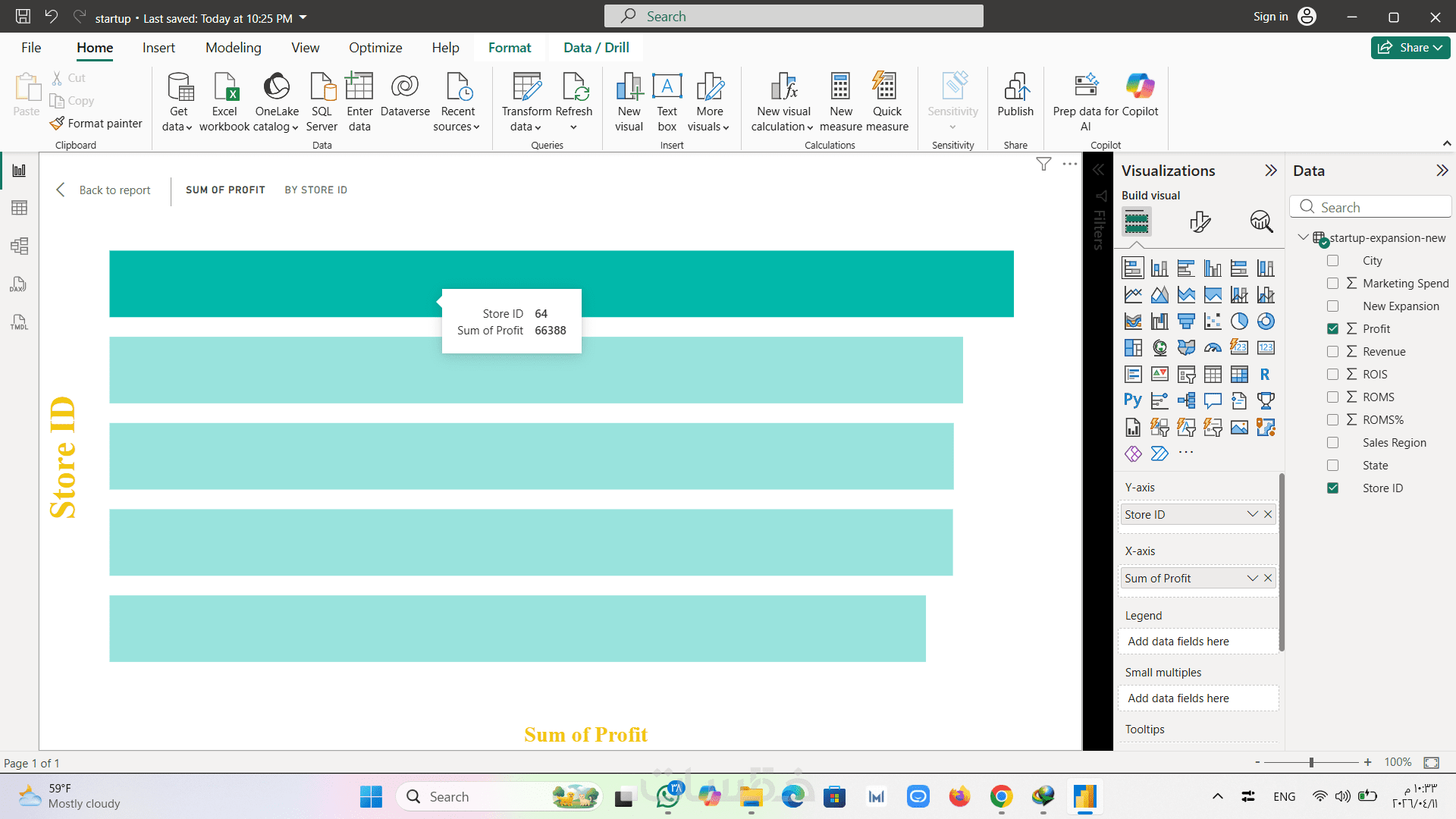The height and width of the screenshot is (819, 1456).
Task: Select the pie chart visualization icon
Action: click(1239, 322)
